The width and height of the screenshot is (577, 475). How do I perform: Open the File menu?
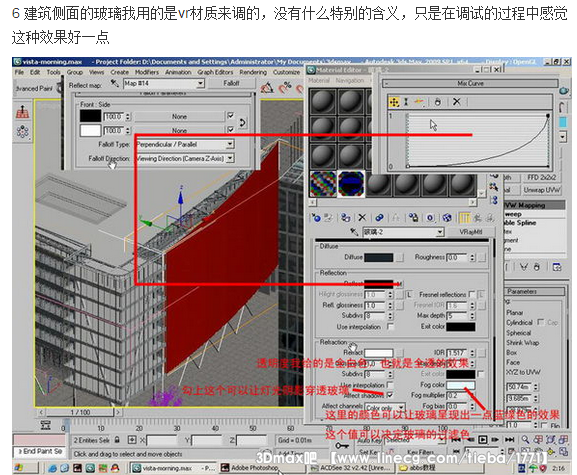coord(19,72)
